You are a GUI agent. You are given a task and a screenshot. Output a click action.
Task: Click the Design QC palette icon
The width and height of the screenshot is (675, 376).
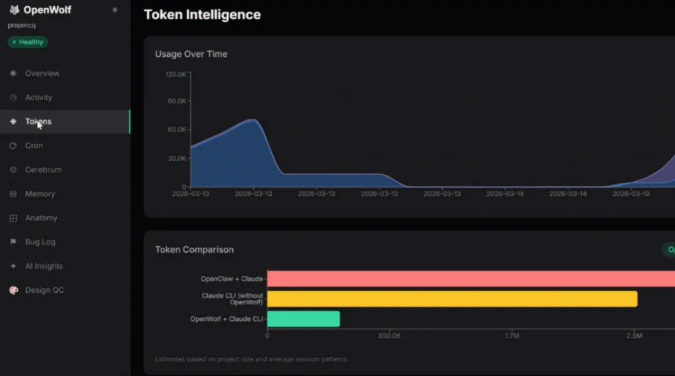[14, 290]
